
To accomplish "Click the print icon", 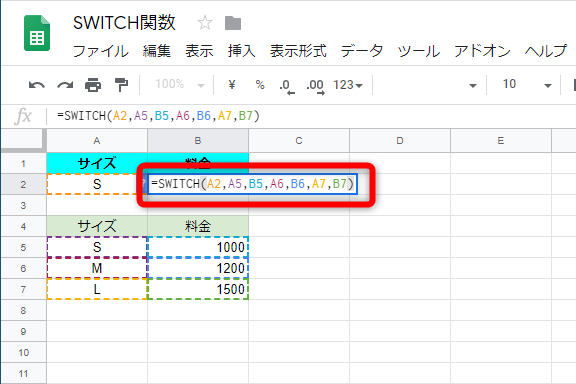I will 93,85.
